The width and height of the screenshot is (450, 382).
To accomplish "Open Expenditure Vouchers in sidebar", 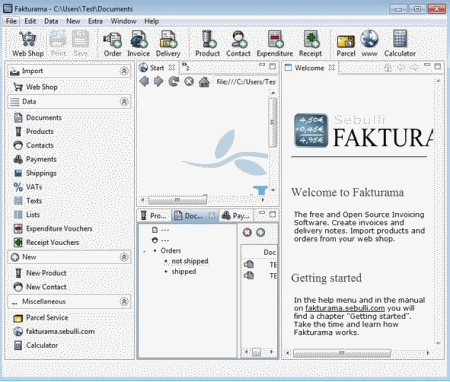I will point(53,229).
